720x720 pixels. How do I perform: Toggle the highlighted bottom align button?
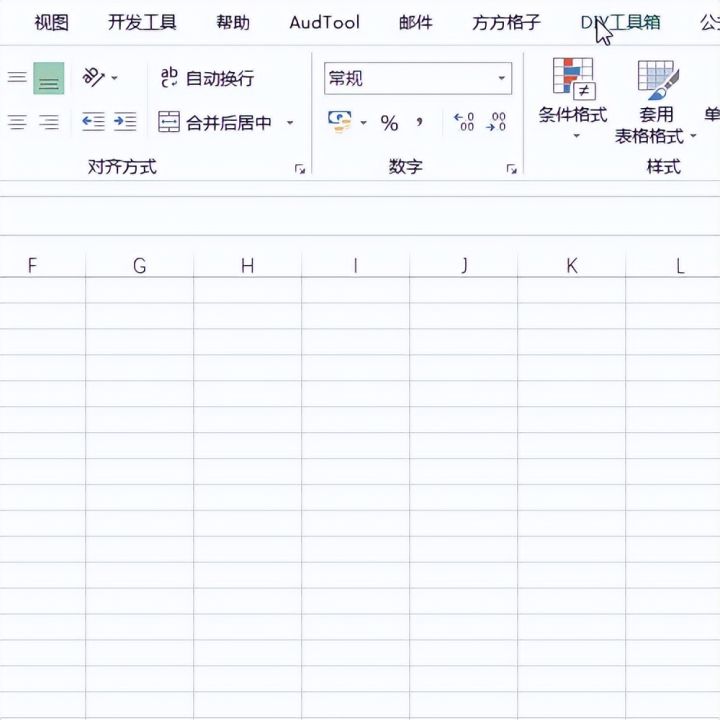pyautogui.click(x=49, y=78)
